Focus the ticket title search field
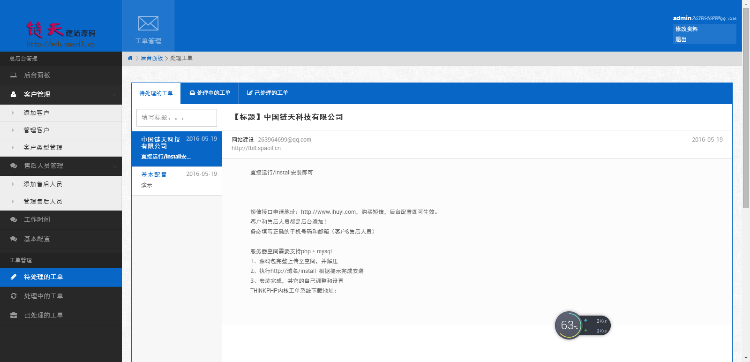 (176, 118)
